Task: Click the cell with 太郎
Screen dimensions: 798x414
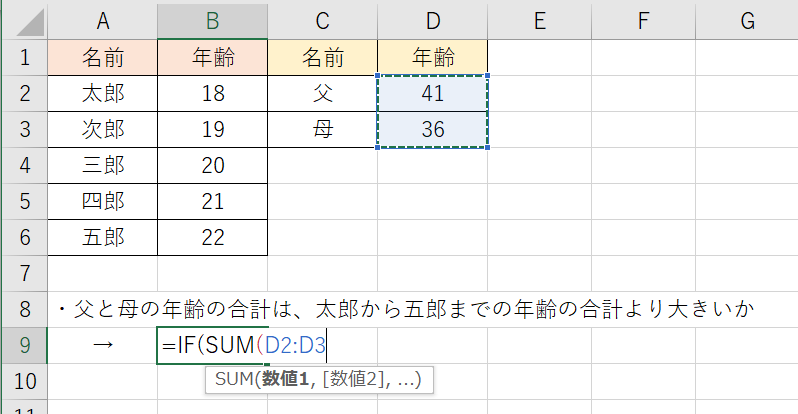Action: 103,94
